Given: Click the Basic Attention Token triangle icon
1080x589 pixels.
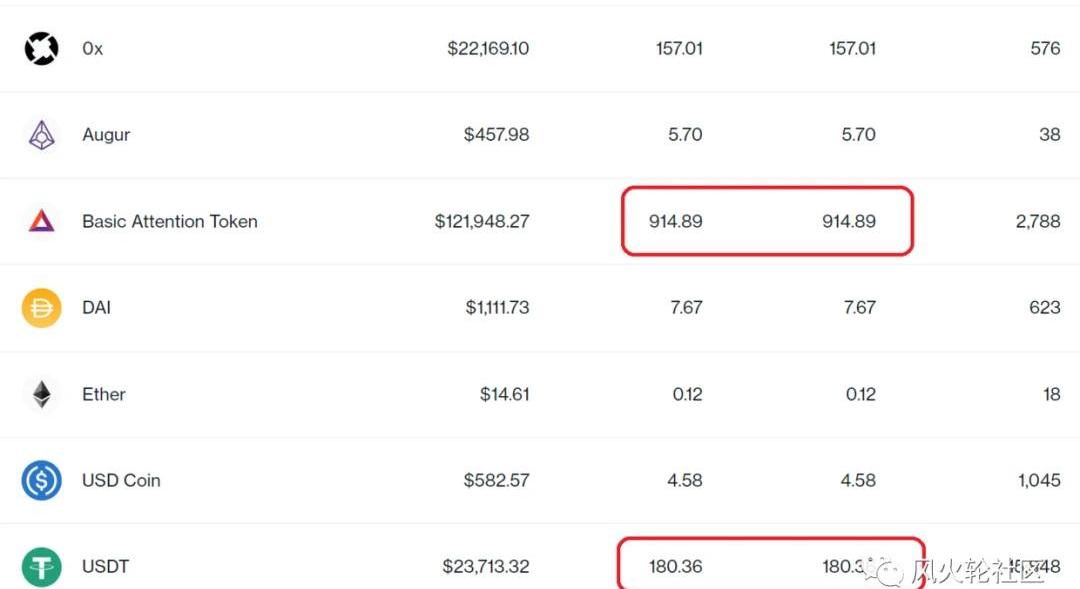Looking at the screenshot, I should tap(41, 221).
